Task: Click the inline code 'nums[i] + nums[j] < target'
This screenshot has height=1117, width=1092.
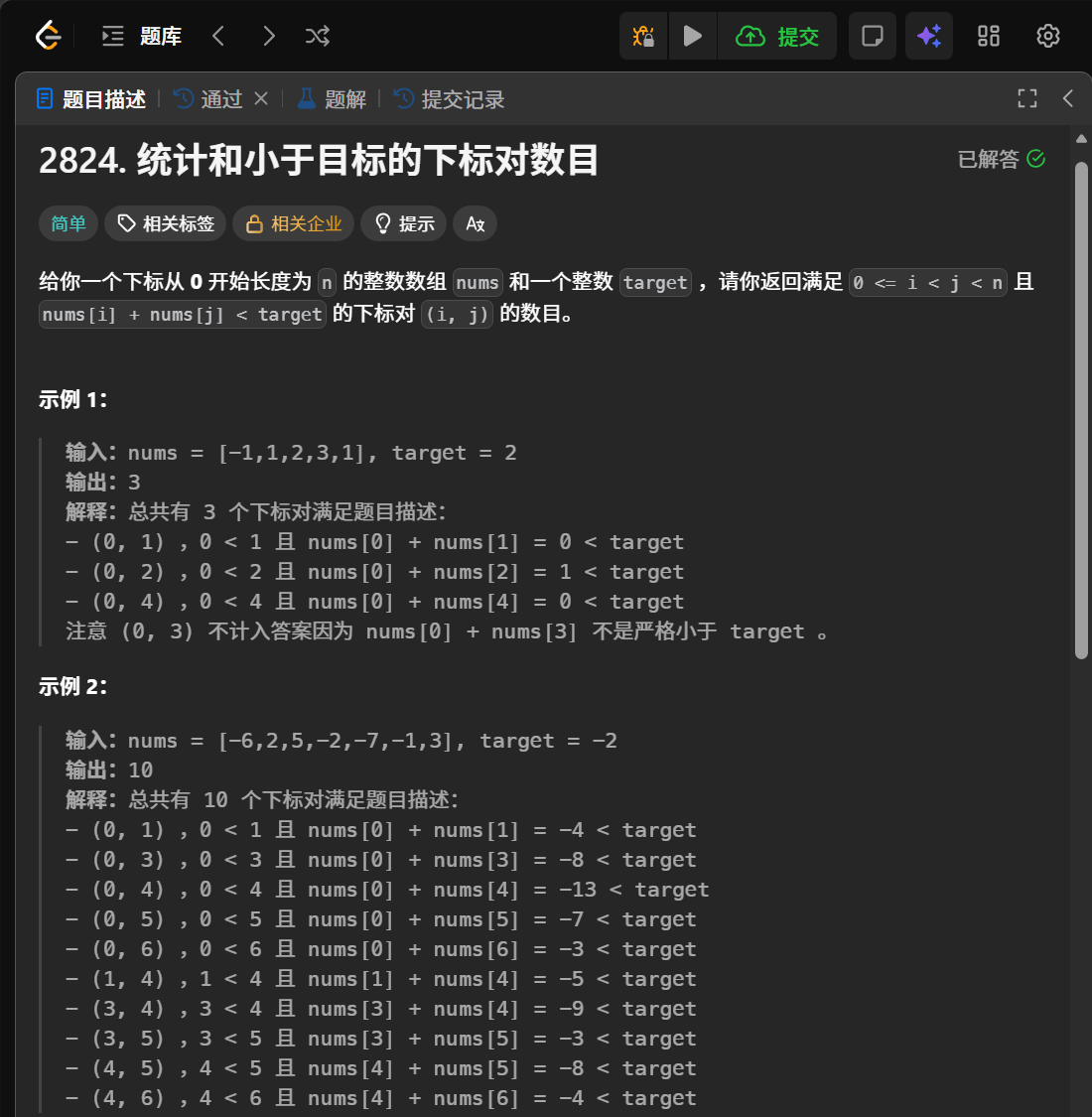Action: (x=183, y=314)
